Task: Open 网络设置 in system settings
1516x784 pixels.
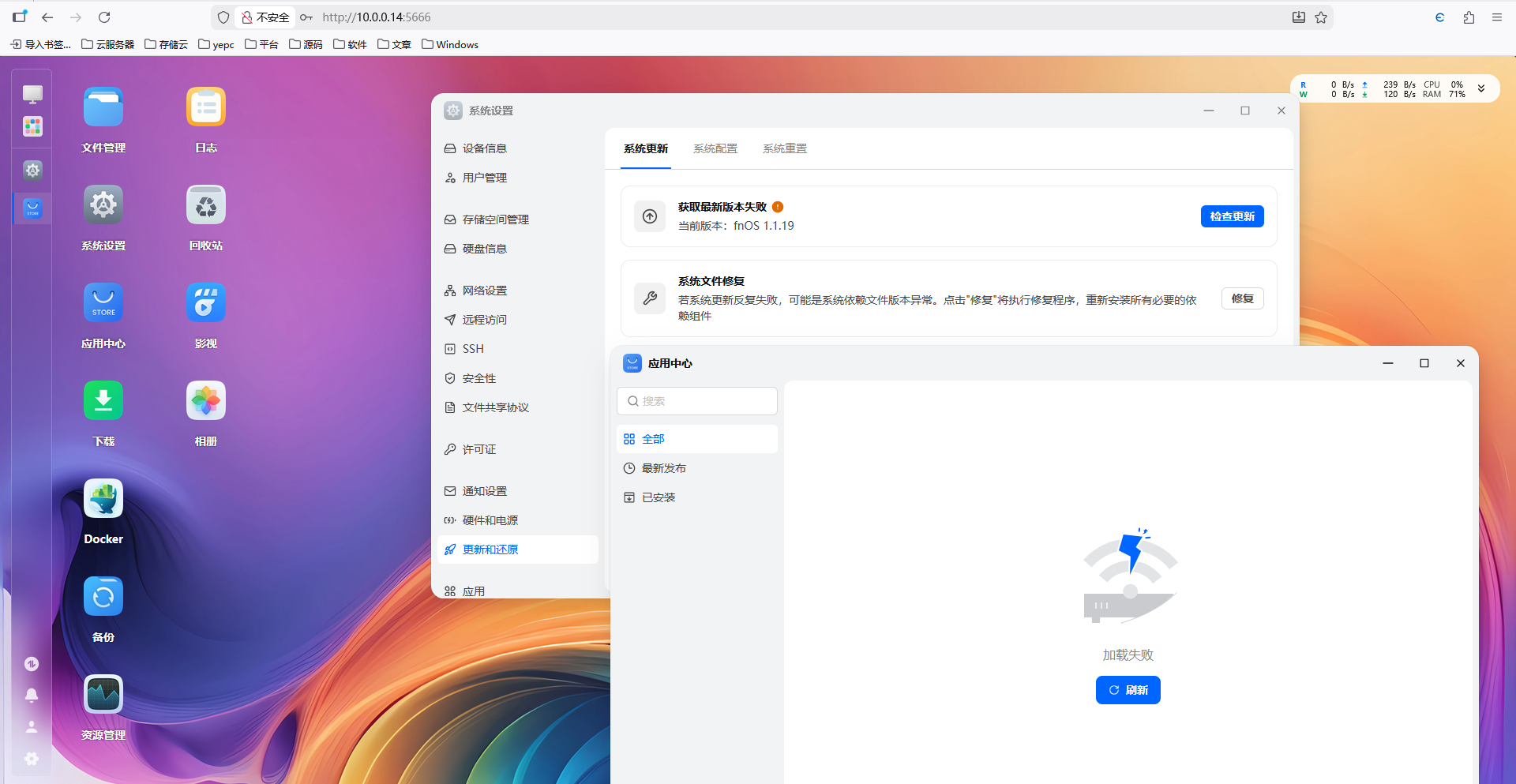Action: [x=484, y=290]
